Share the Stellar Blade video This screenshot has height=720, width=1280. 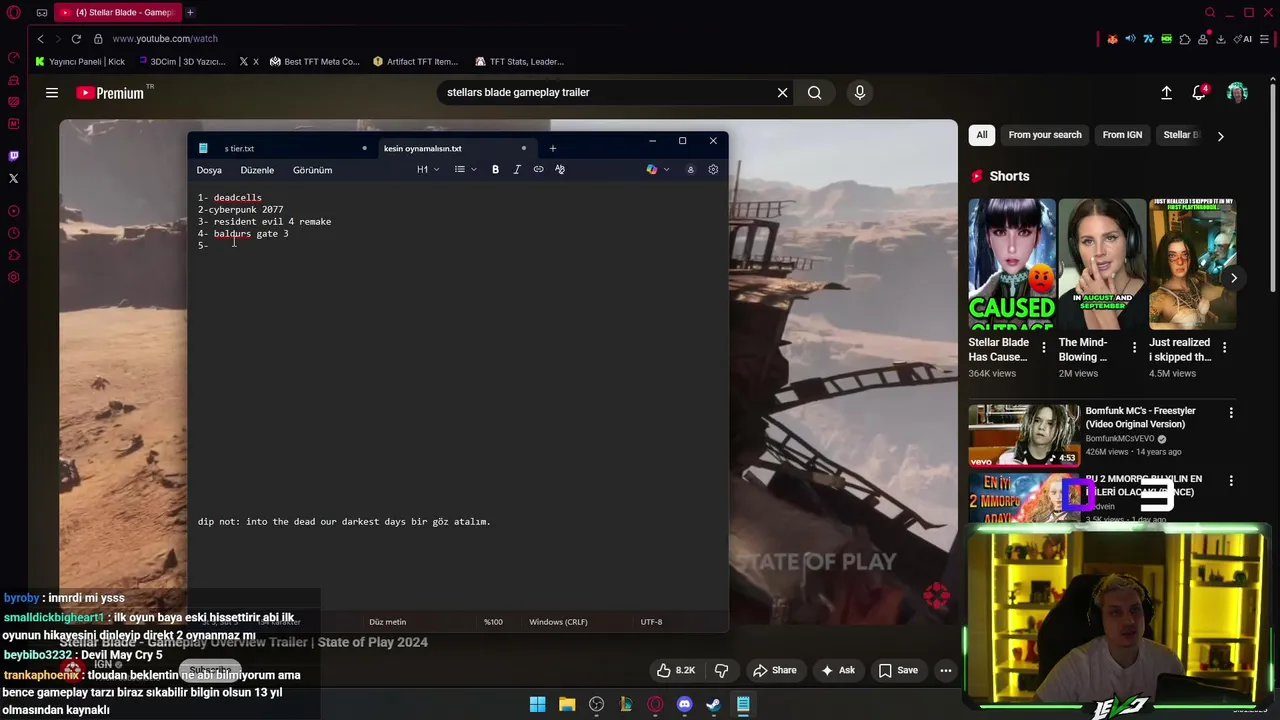coord(775,670)
